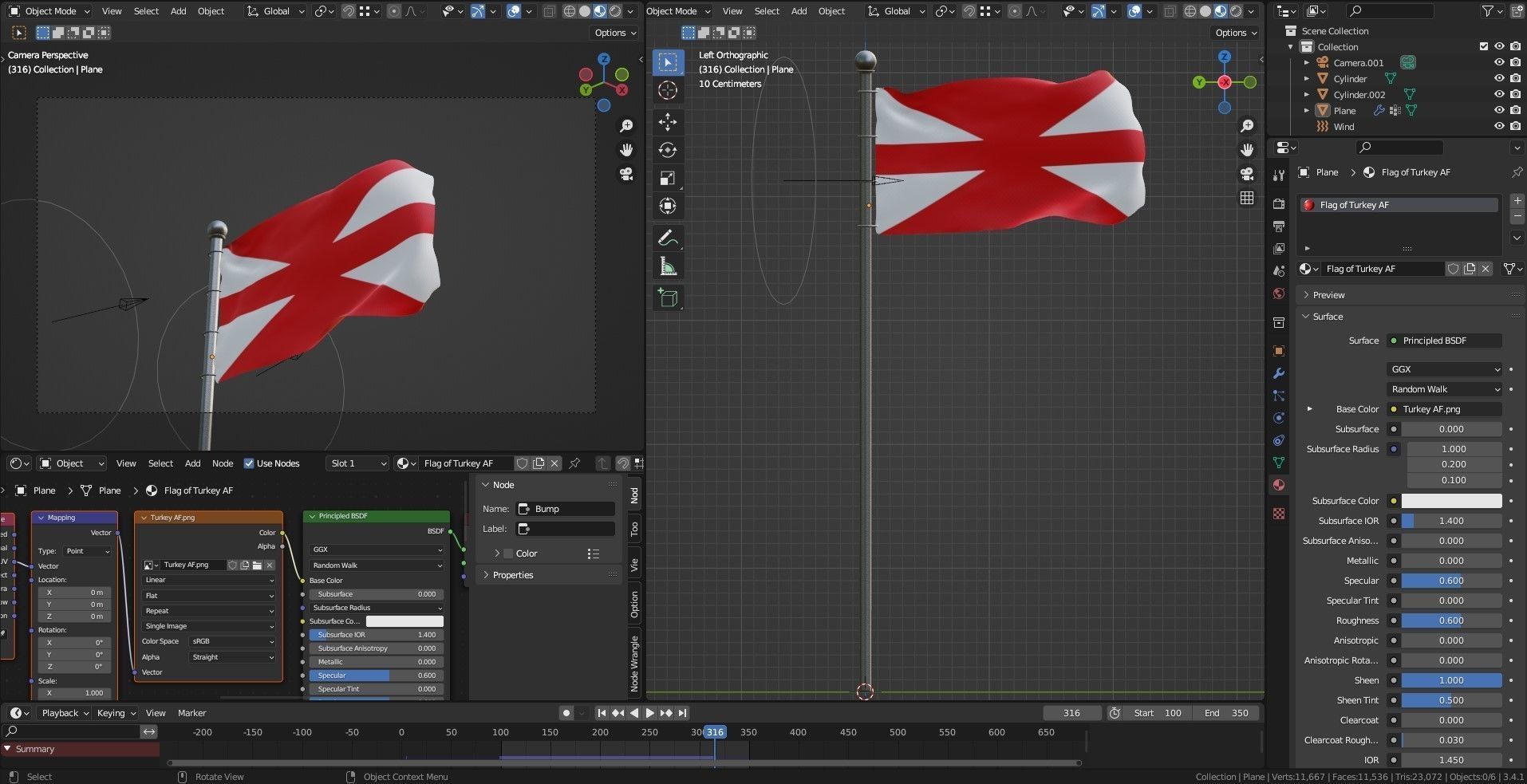Switch perspective/orthographic grid icon in Left Orthographic viewport

1247,198
